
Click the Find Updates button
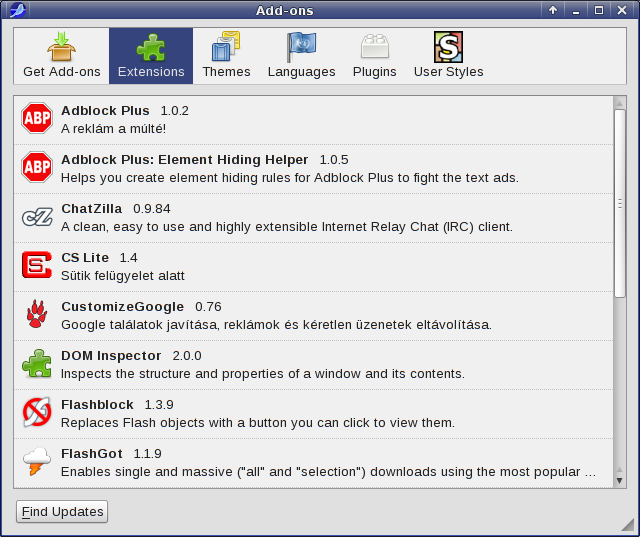(62, 512)
